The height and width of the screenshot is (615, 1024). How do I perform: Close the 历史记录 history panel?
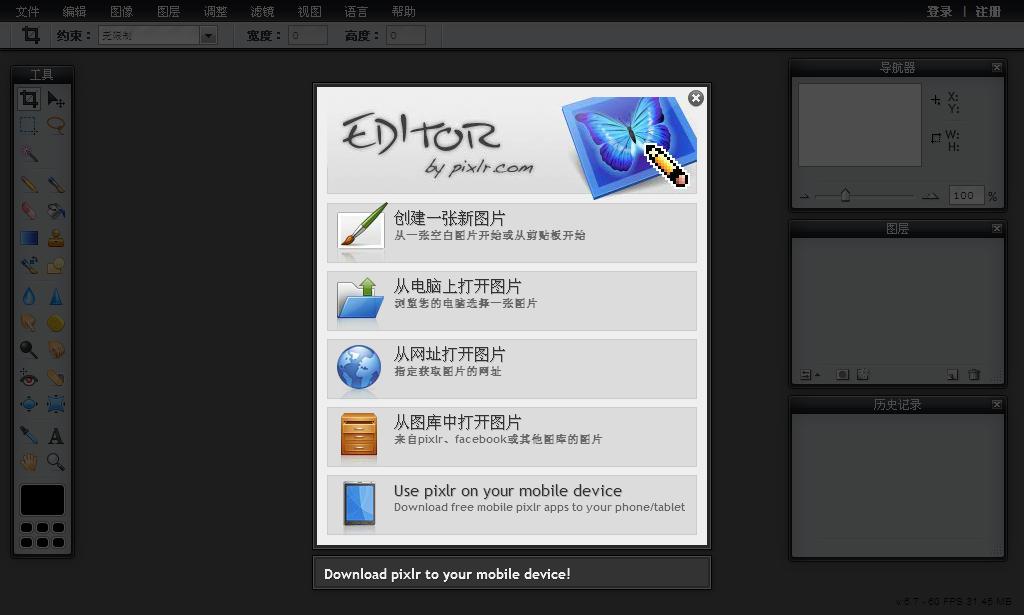pyautogui.click(x=997, y=404)
